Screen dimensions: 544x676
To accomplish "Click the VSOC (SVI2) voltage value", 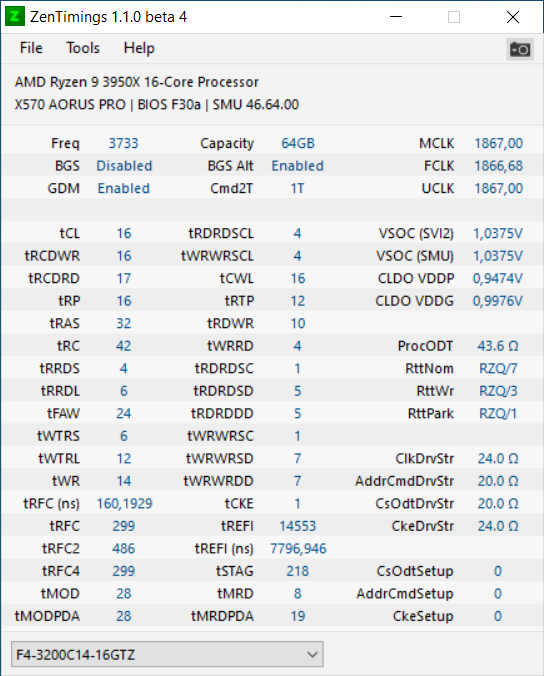I will pos(498,233).
